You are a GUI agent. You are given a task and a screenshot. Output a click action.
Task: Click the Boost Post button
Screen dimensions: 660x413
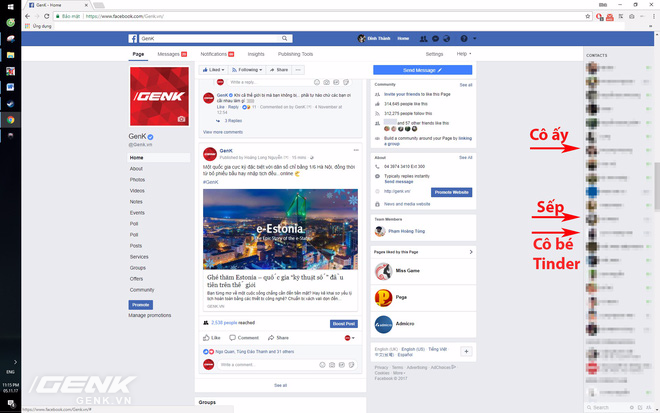(344, 324)
